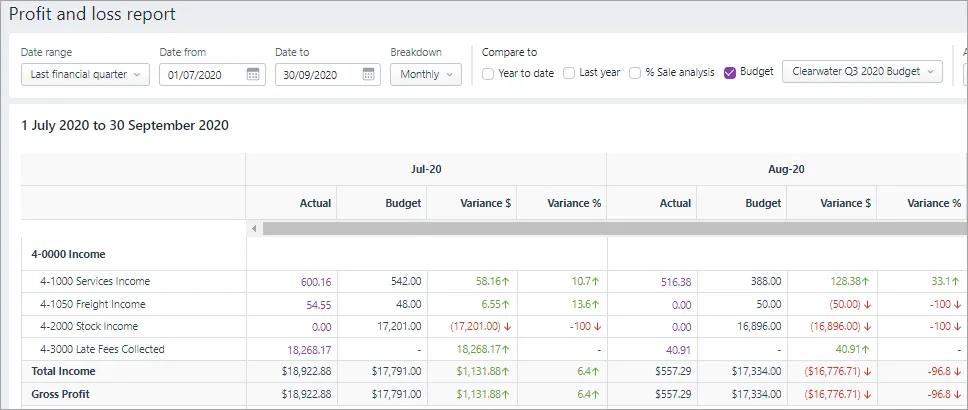Open Late Fees Collected actual 18,268.17
968x410 pixels.
pyautogui.click(x=308, y=349)
